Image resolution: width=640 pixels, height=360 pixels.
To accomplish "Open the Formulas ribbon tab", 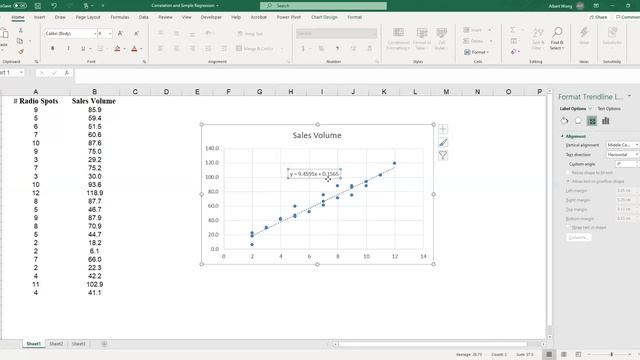I will click(120, 17).
